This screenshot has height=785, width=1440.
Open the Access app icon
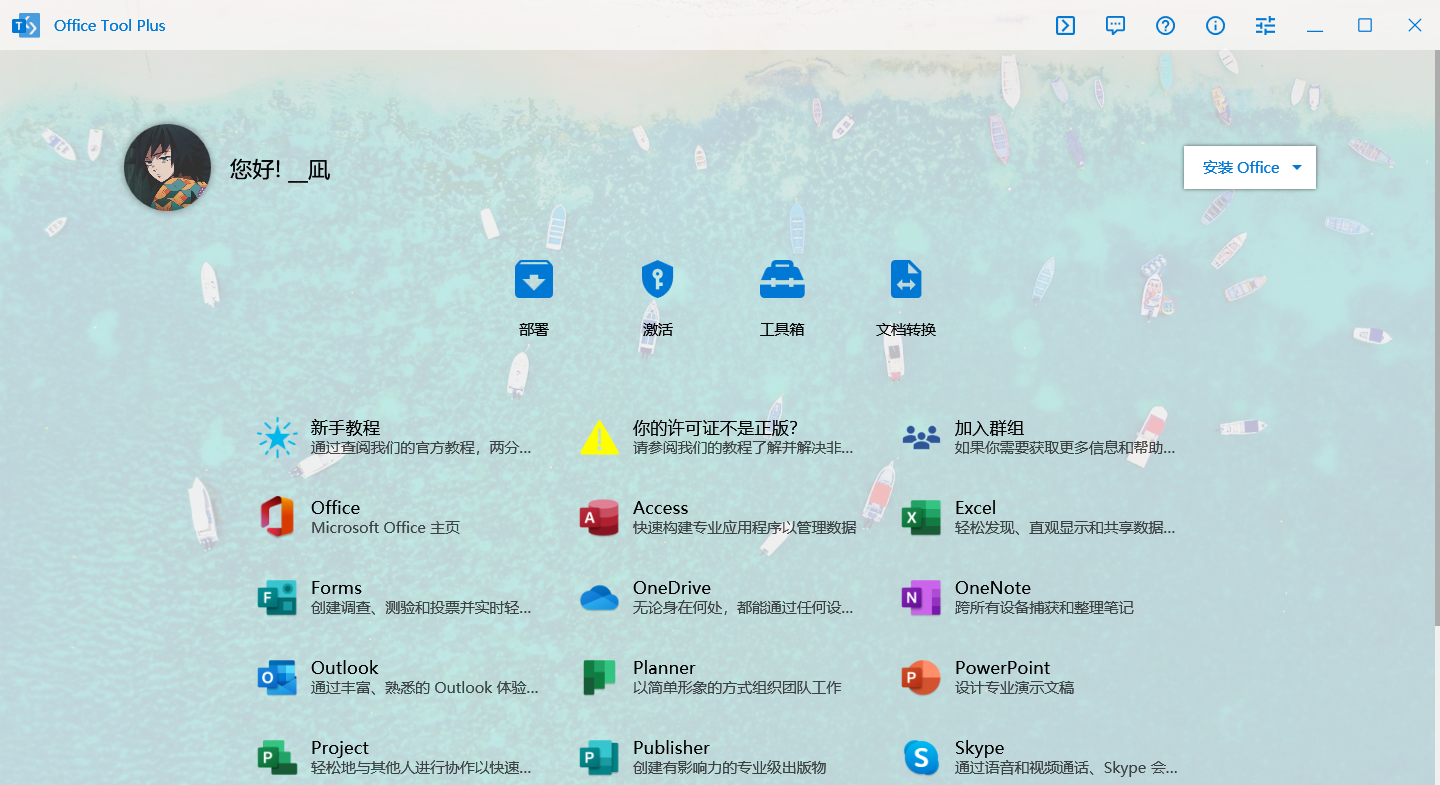599,517
